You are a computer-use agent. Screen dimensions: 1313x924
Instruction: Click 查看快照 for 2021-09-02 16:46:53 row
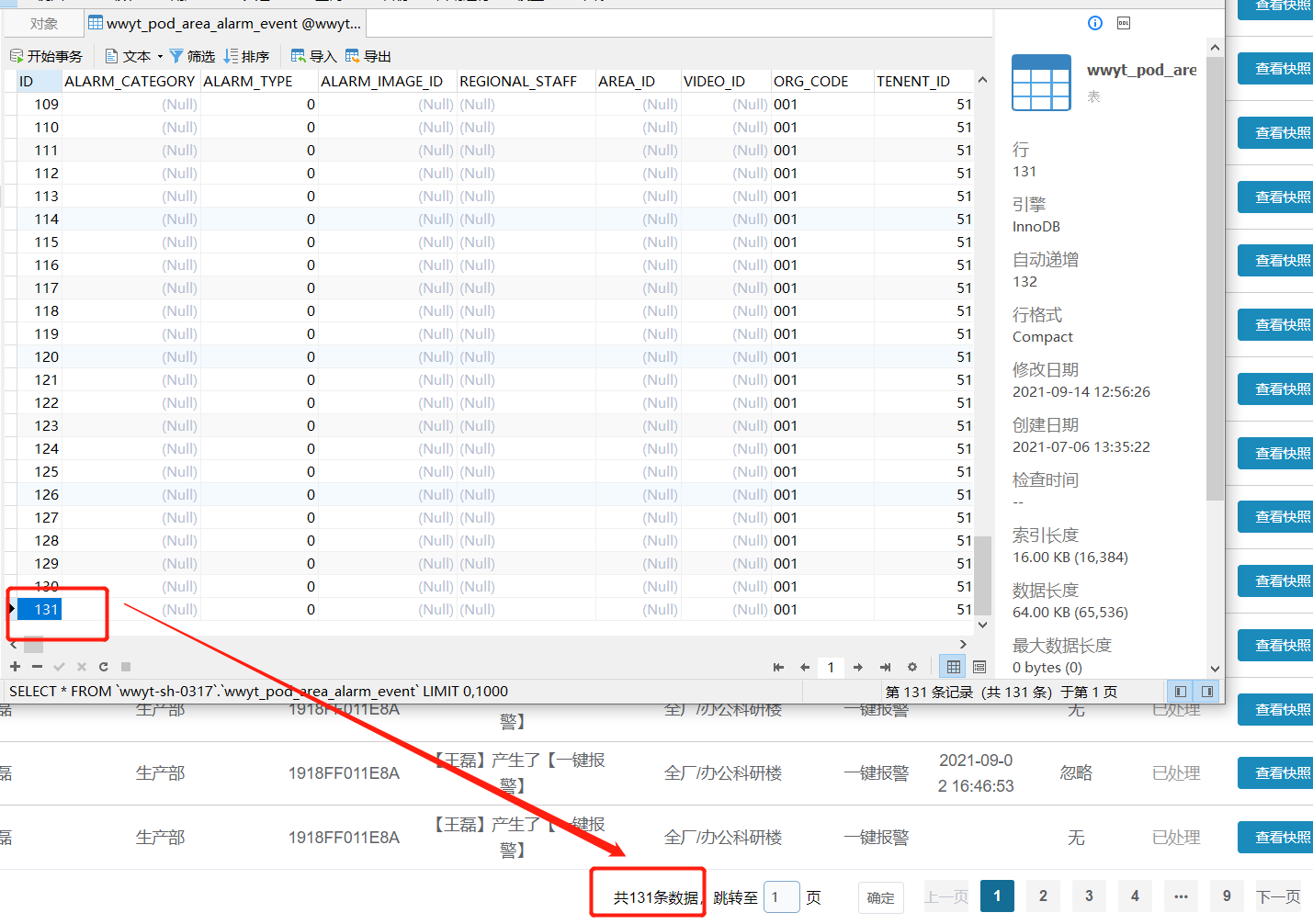(x=1276, y=773)
